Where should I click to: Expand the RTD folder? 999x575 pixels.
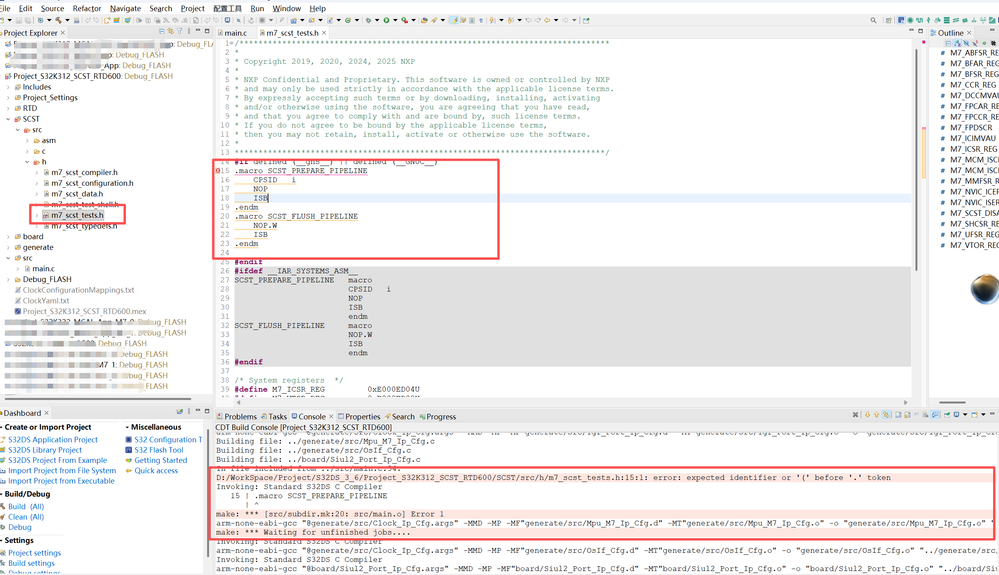(8, 108)
